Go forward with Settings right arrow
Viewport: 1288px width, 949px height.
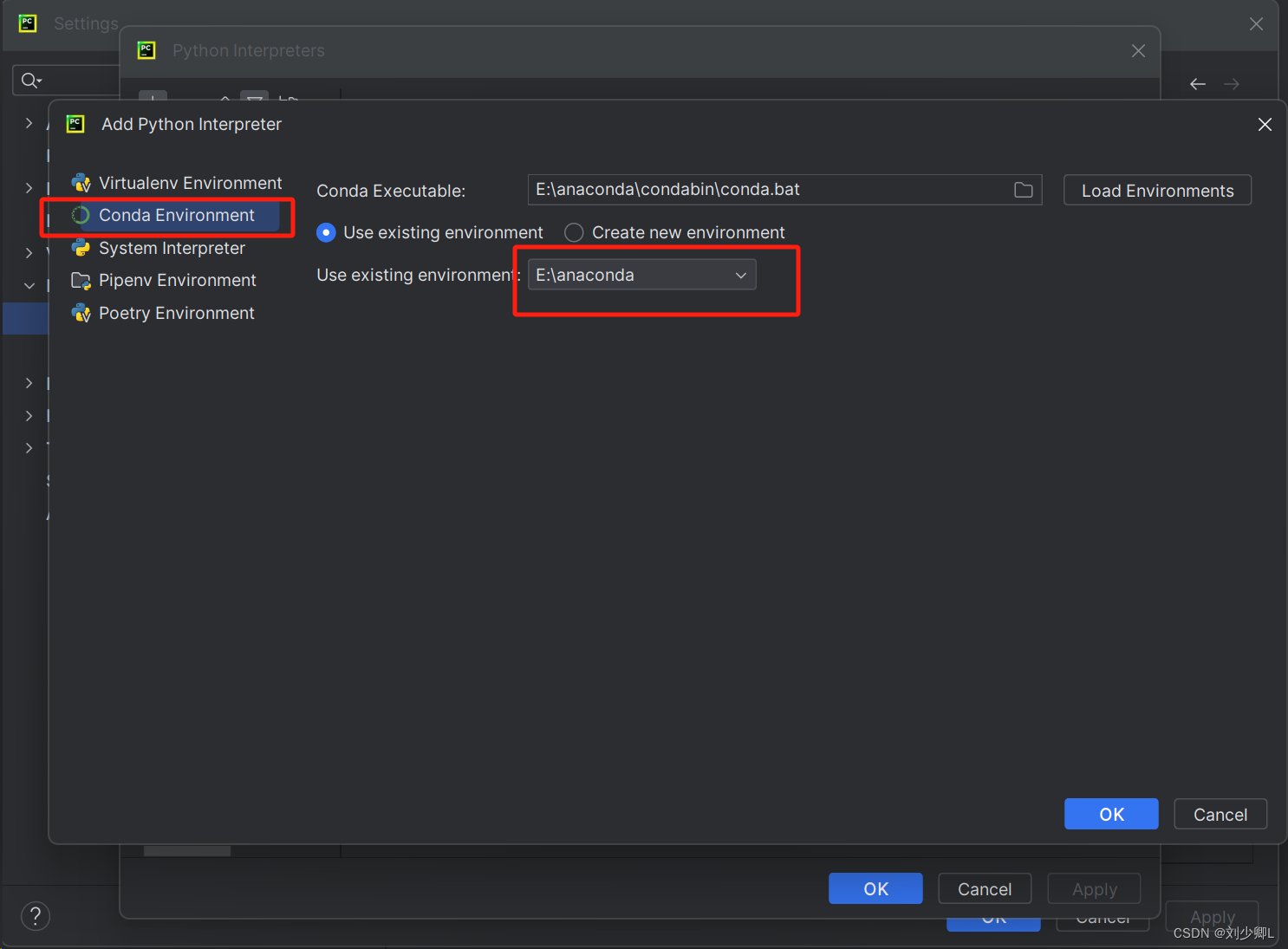coord(1232,84)
